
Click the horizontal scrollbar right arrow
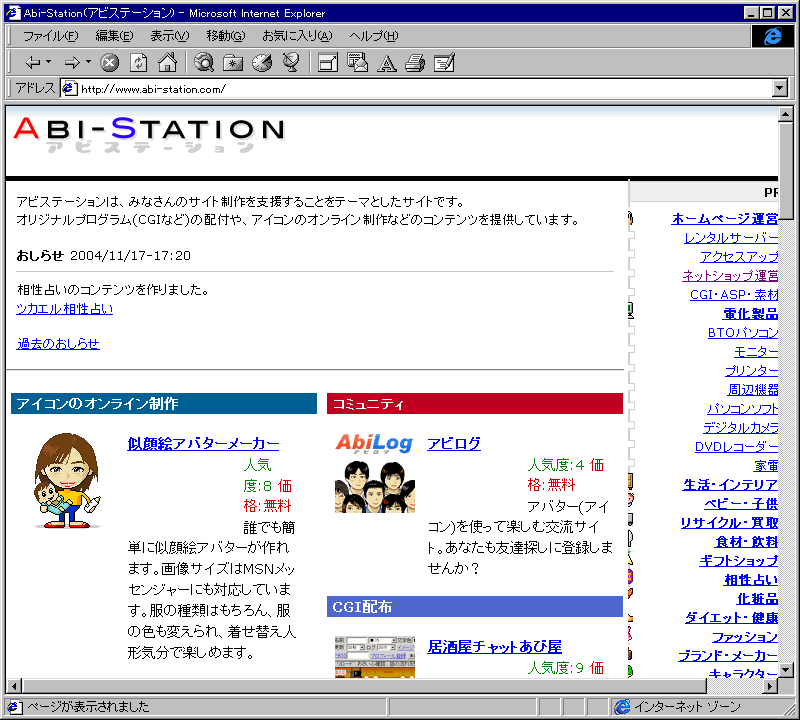[x=770, y=686]
